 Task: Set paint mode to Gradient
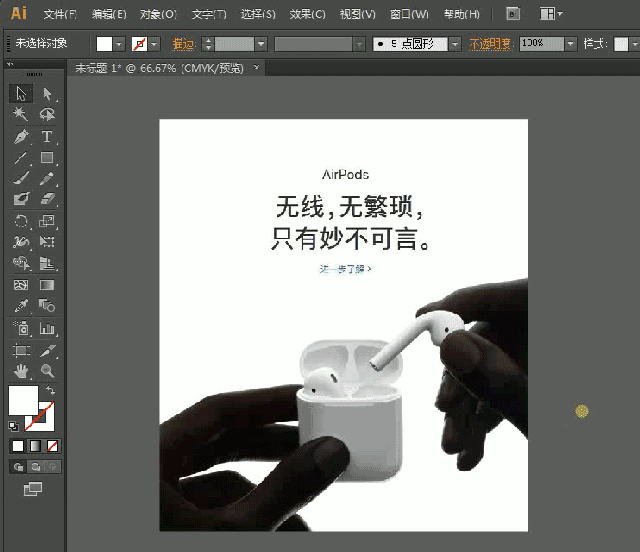pos(36,446)
